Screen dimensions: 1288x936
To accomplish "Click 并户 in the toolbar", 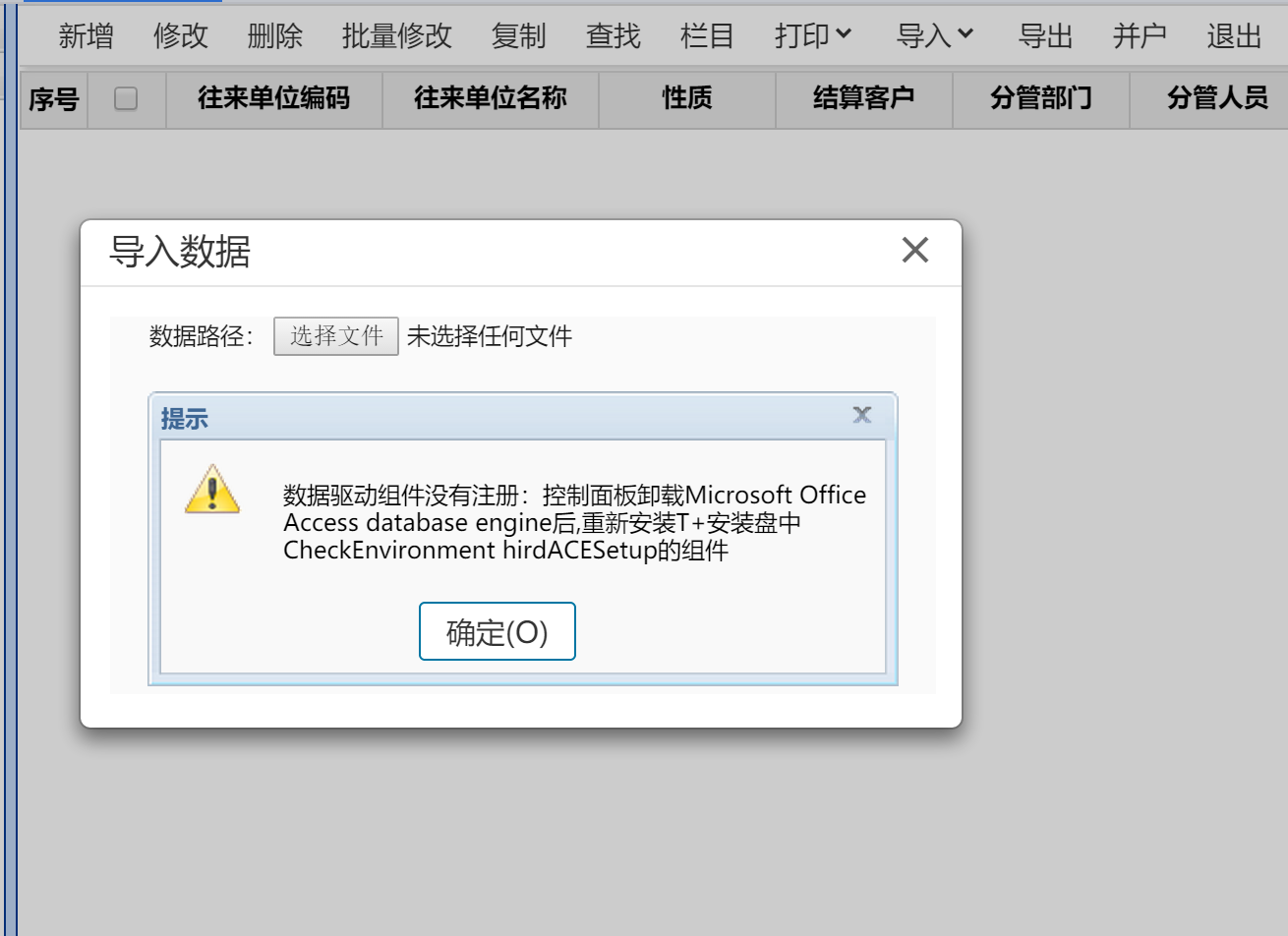I will coord(1140,36).
